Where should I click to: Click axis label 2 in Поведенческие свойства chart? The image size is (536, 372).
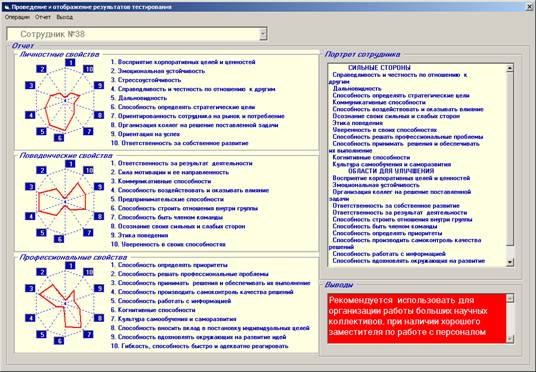click(x=41, y=170)
